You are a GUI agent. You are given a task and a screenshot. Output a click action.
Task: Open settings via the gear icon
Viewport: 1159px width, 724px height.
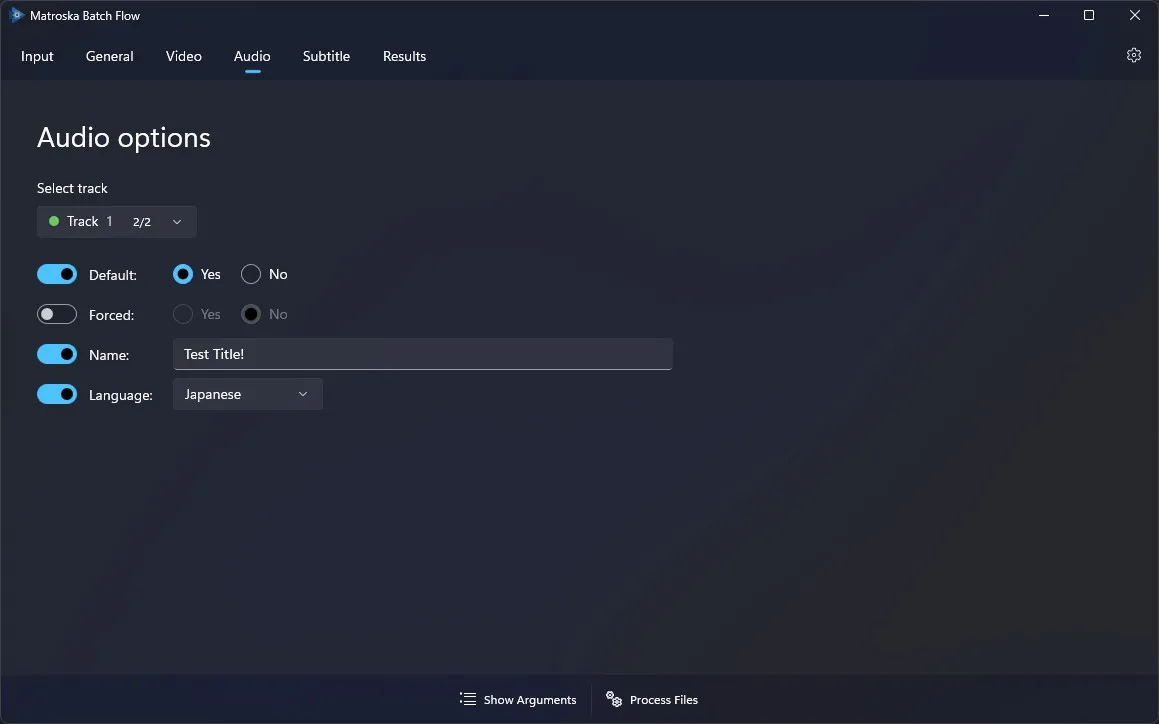1133,55
